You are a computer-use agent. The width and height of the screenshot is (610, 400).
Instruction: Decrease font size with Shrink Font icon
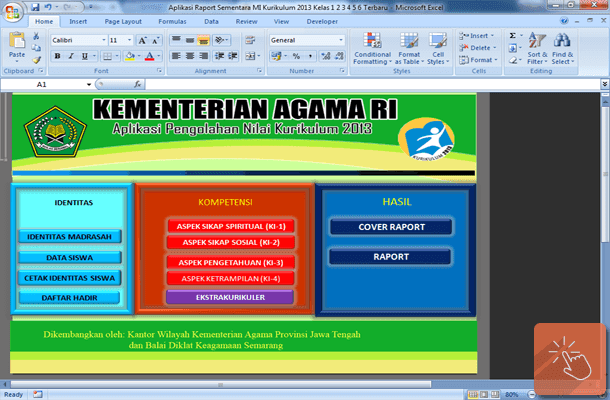click(x=155, y=40)
